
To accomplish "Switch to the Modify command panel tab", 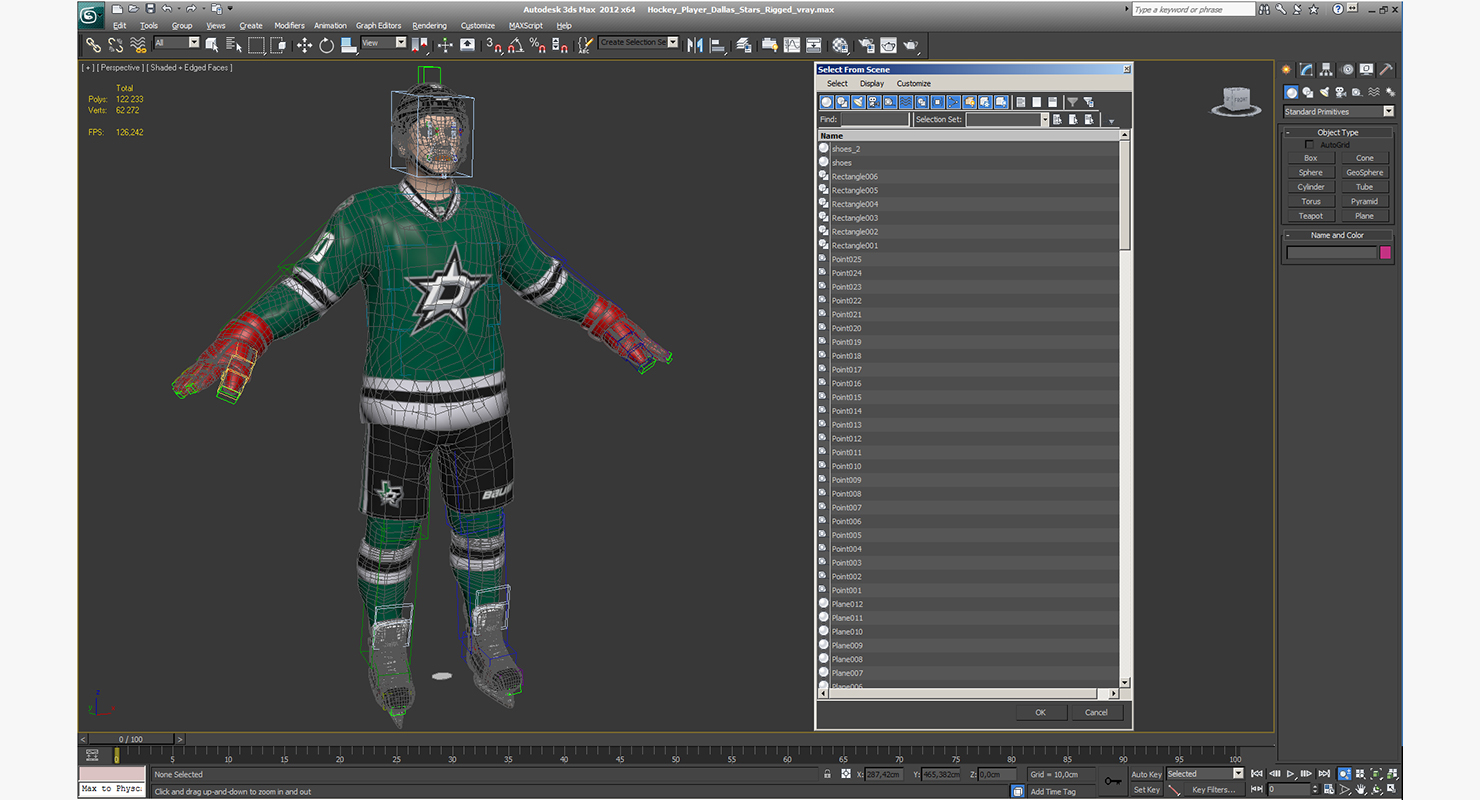I will click(x=1306, y=69).
